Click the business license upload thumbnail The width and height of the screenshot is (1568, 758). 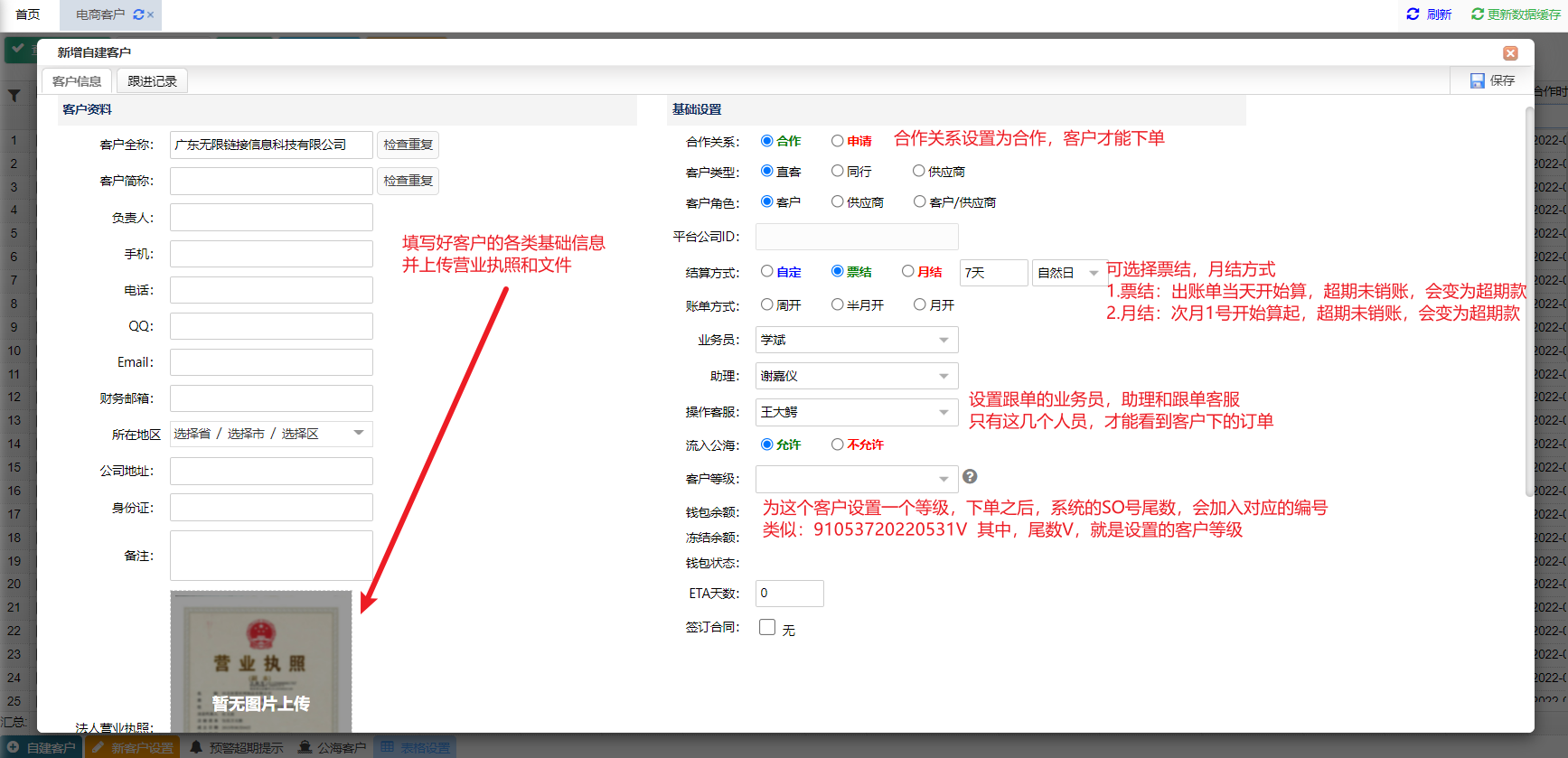(261, 661)
